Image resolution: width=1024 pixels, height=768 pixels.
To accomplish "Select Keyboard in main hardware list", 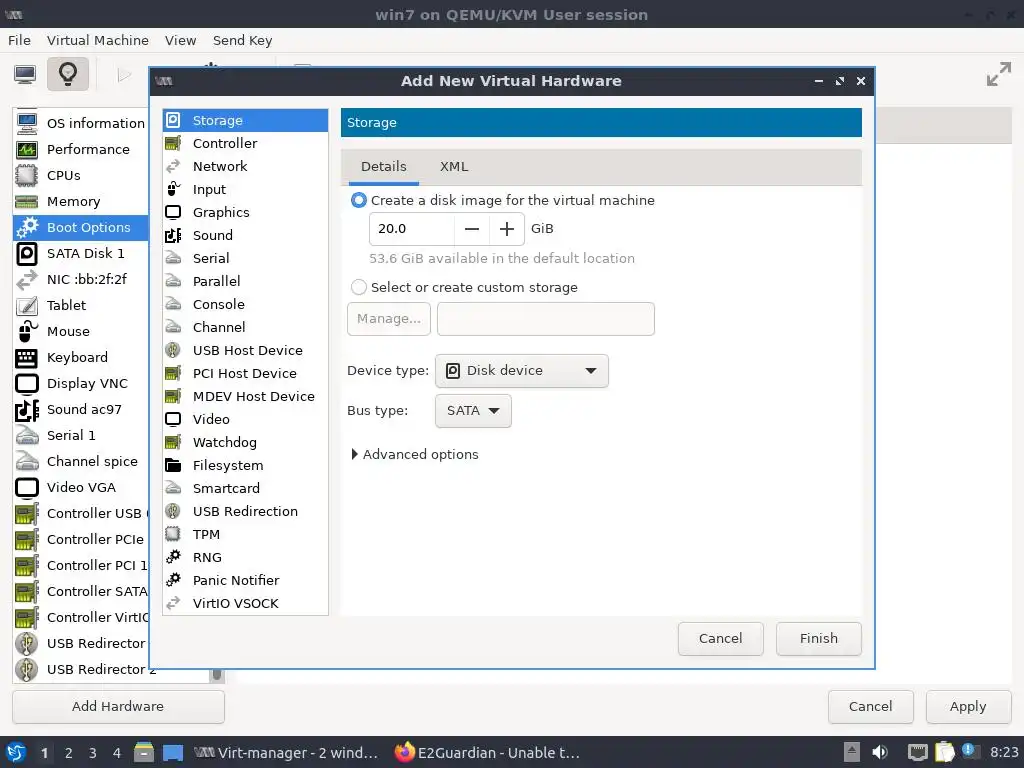I will pyautogui.click(x=81, y=357).
